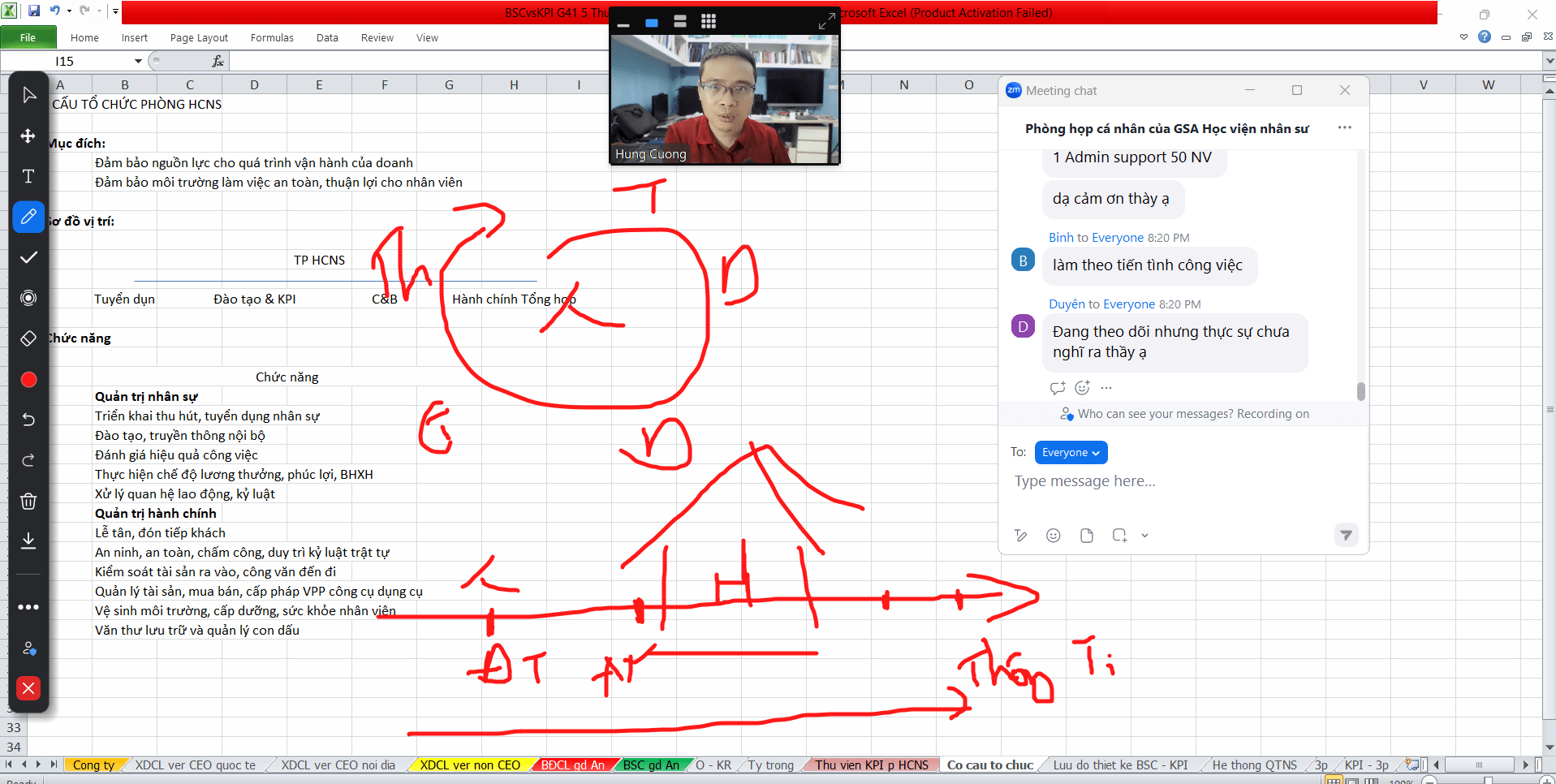Open emoji picker in chat toolbar

1053,536
